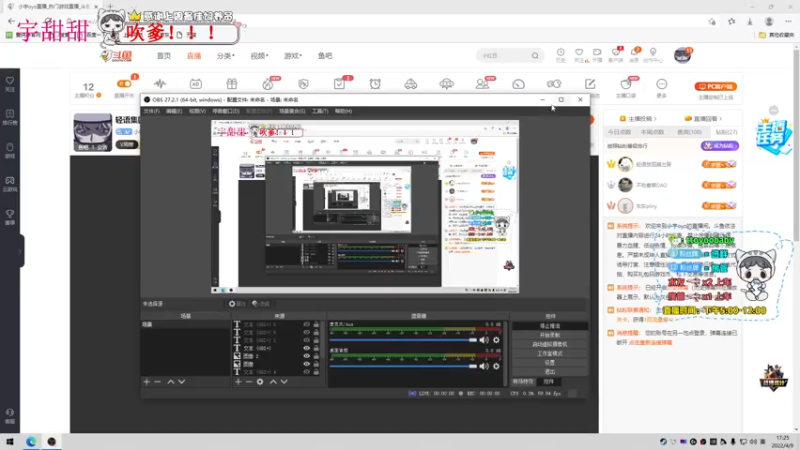The height and width of the screenshot is (450, 800).
Task: Open source properties gear below sources list
Action: click(260, 382)
